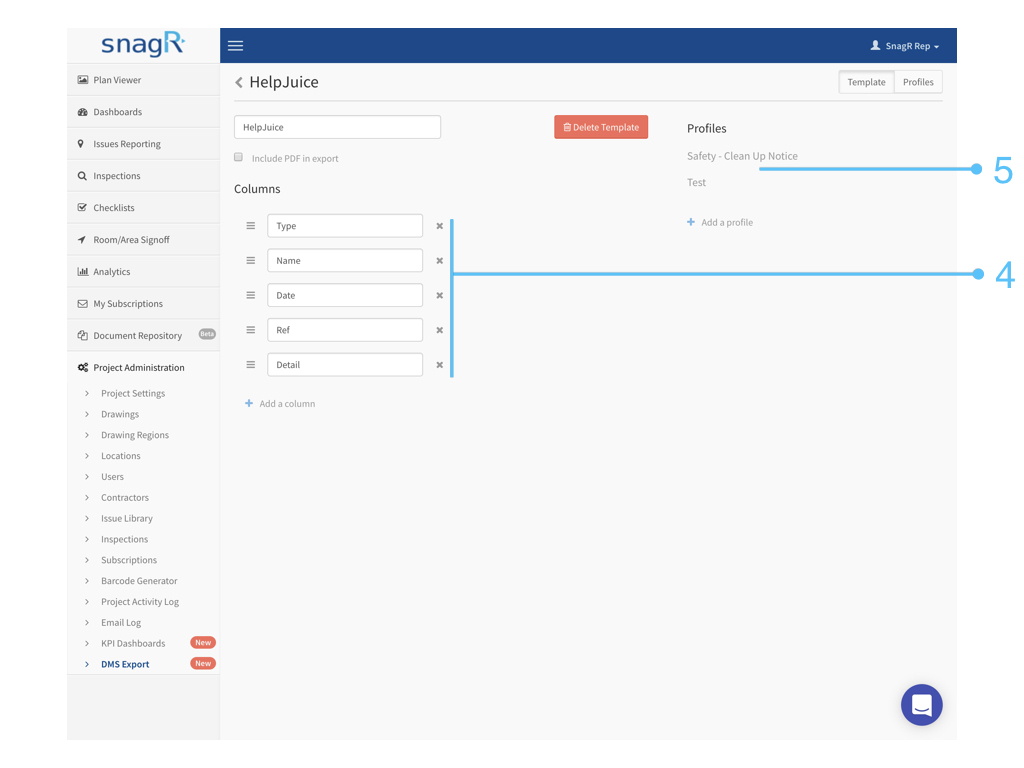Remove the Ref column with its X
Viewport: 1024px width, 768px height.
pos(440,330)
